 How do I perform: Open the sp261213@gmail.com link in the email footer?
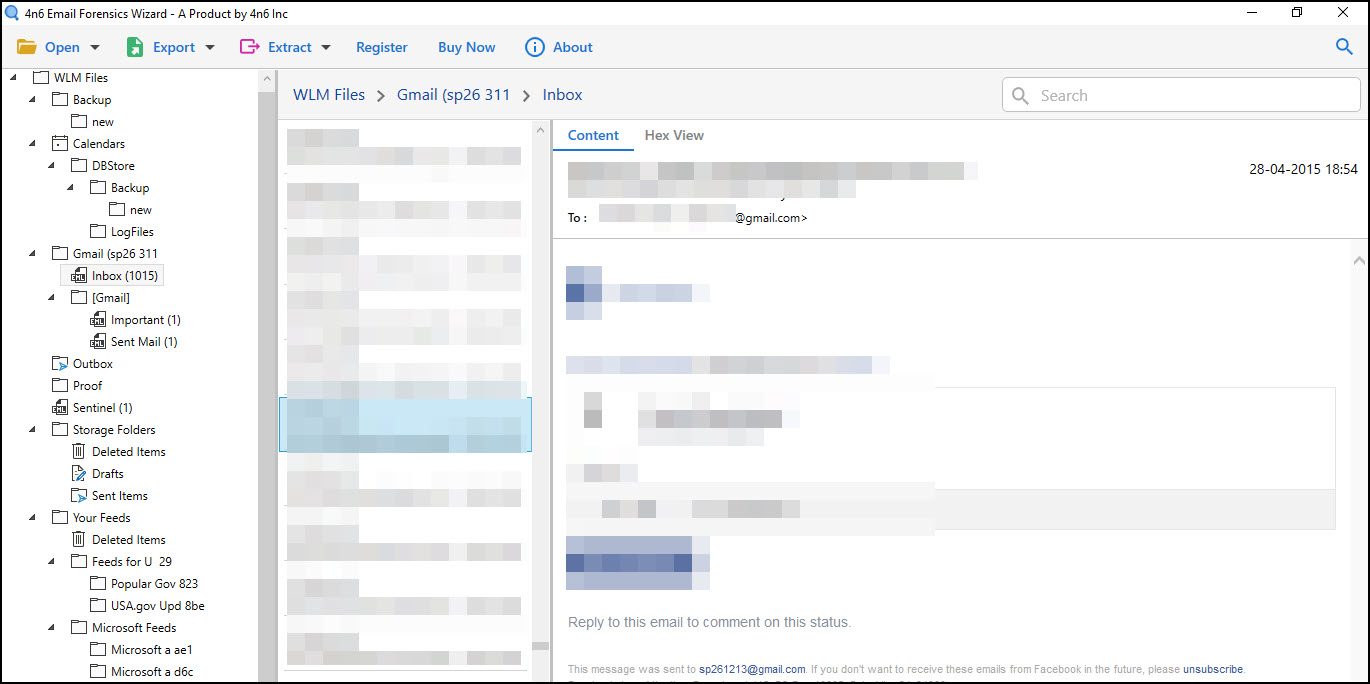point(752,669)
